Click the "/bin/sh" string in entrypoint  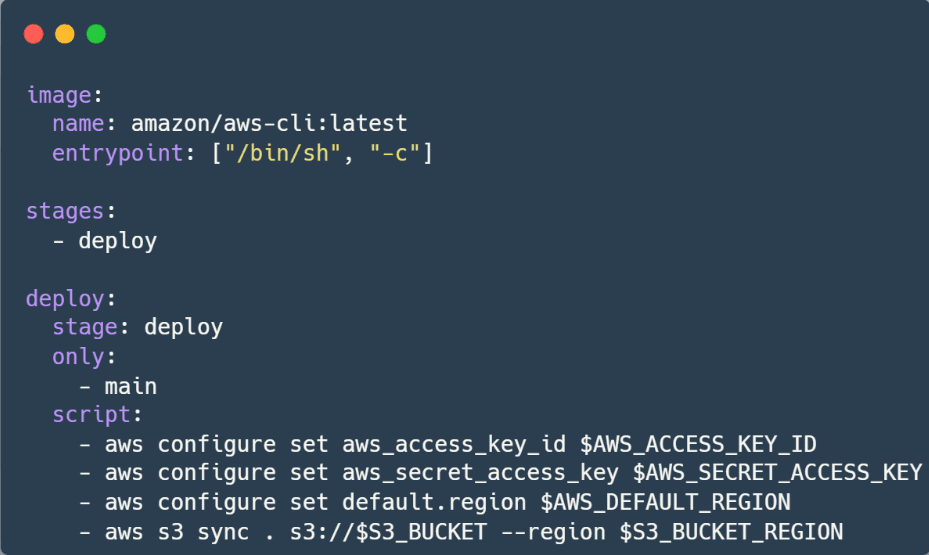pyautogui.click(x=283, y=153)
